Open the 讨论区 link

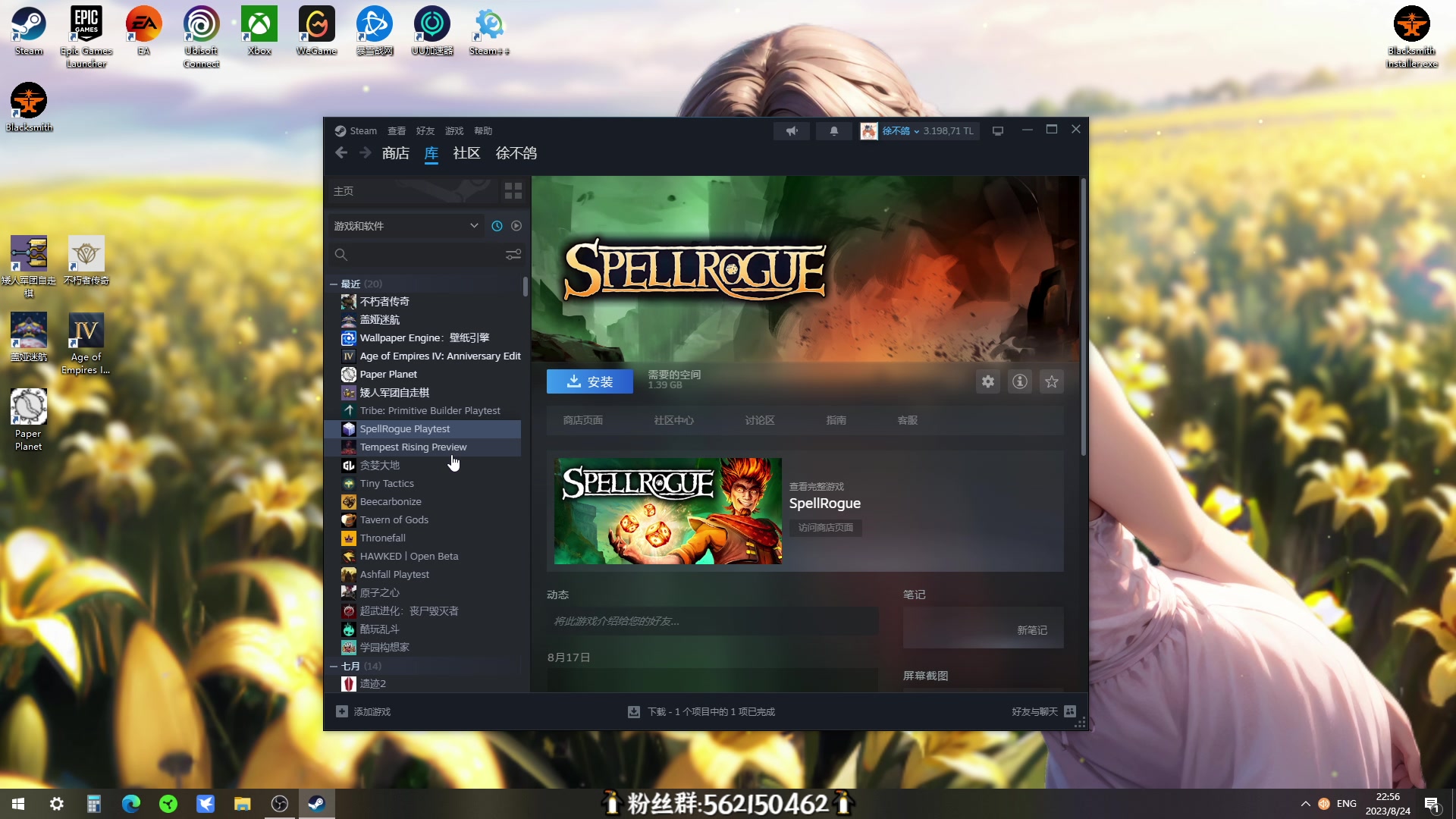pyautogui.click(x=760, y=421)
